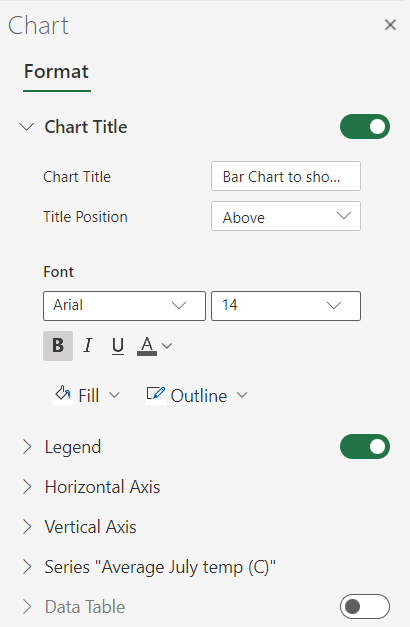The width and height of the screenshot is (410, 627).
Task: Click the Chart Title text field
Action: click(286, 176)
